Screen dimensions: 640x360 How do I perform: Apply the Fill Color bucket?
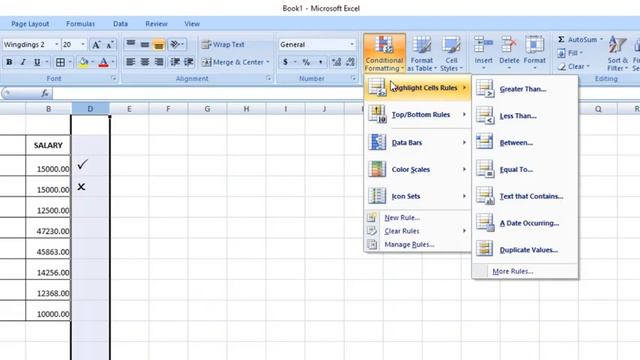point(84,62)
